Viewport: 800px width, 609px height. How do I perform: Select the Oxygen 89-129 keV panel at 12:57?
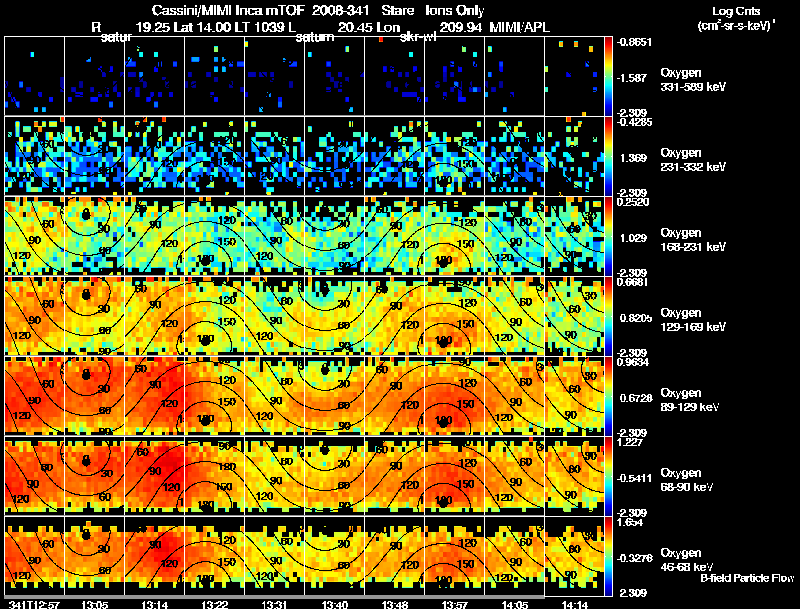(x=34, y=397)
